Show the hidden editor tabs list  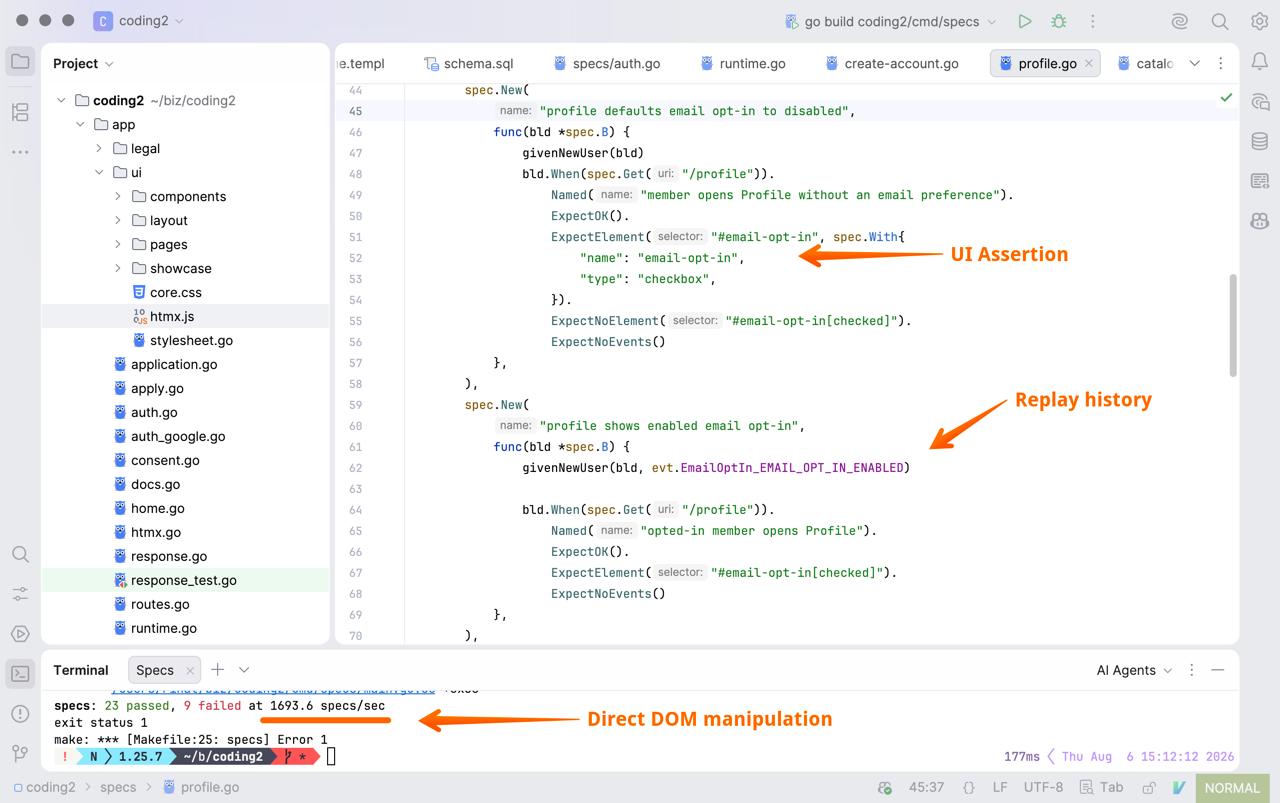(1194, 63)
